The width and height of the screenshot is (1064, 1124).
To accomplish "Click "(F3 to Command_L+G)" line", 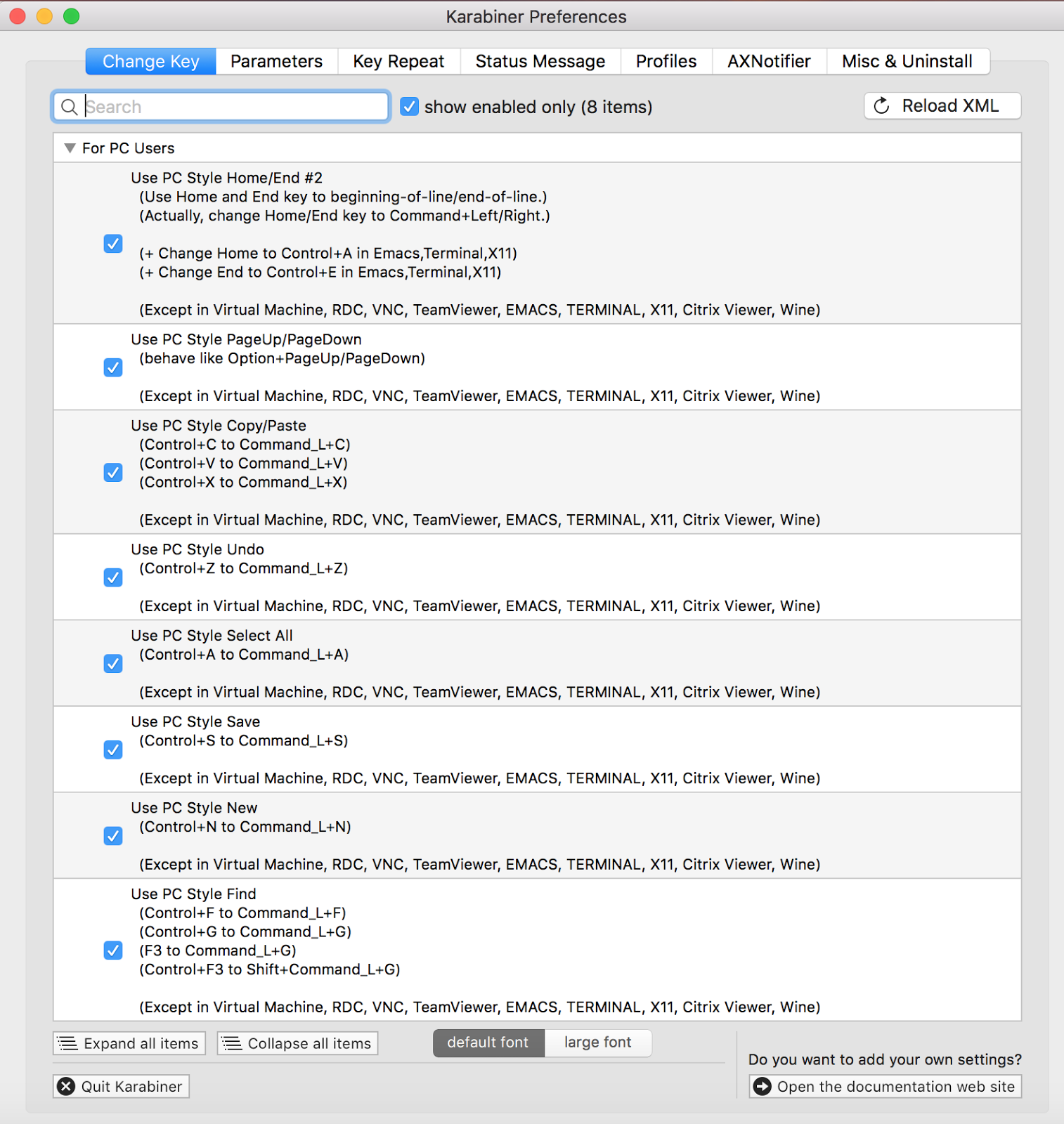I will pos(217,951).
